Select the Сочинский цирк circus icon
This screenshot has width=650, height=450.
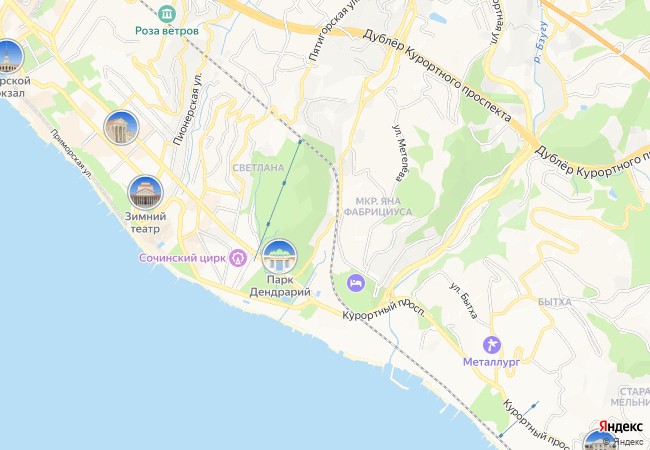tap(238, 258)
